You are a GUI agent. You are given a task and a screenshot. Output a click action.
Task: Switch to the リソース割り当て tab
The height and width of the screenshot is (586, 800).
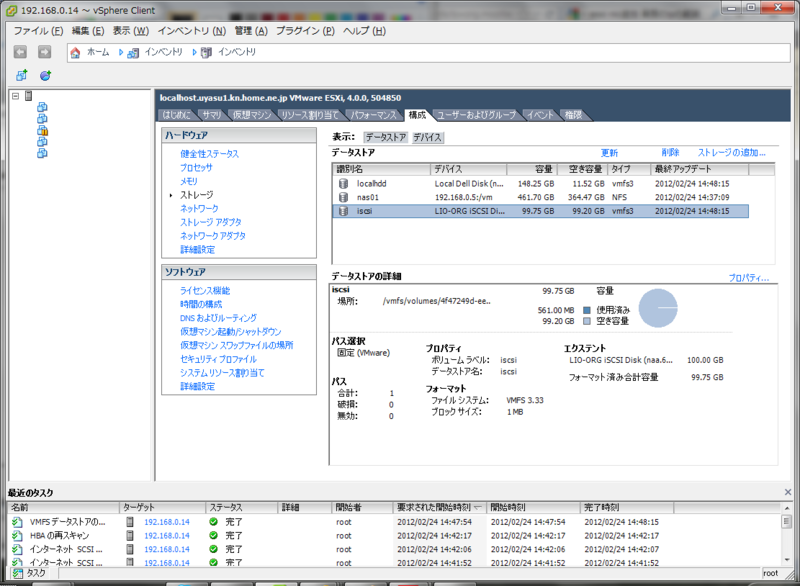coord(310,115)
